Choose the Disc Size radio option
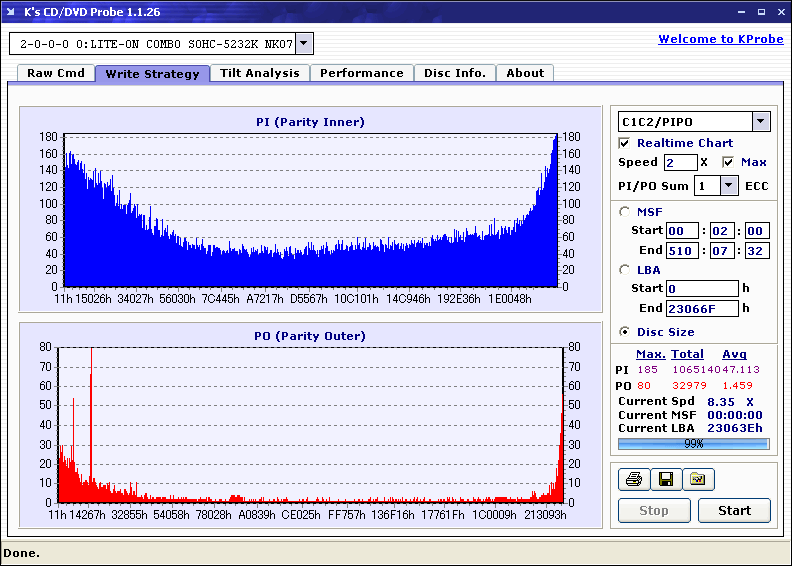Viewport: 792px width, 566px height. [x=625, y=332]
